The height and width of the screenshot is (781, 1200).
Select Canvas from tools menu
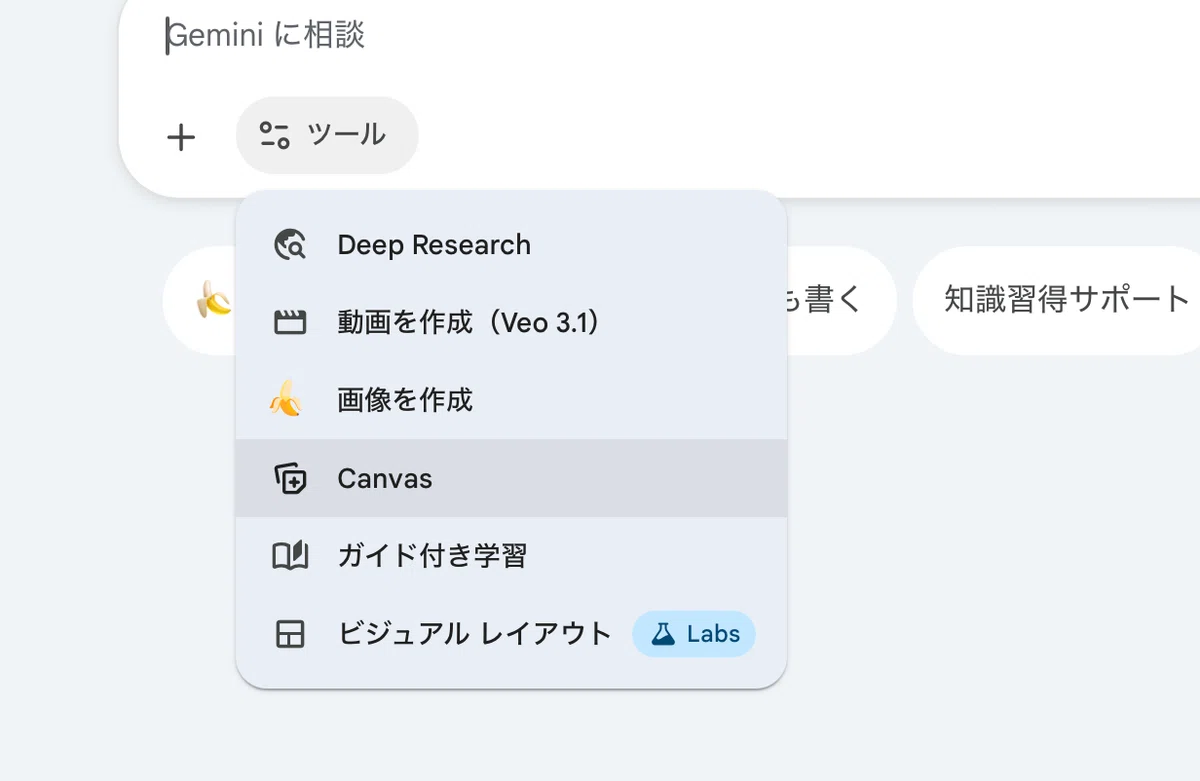[511, 478]
